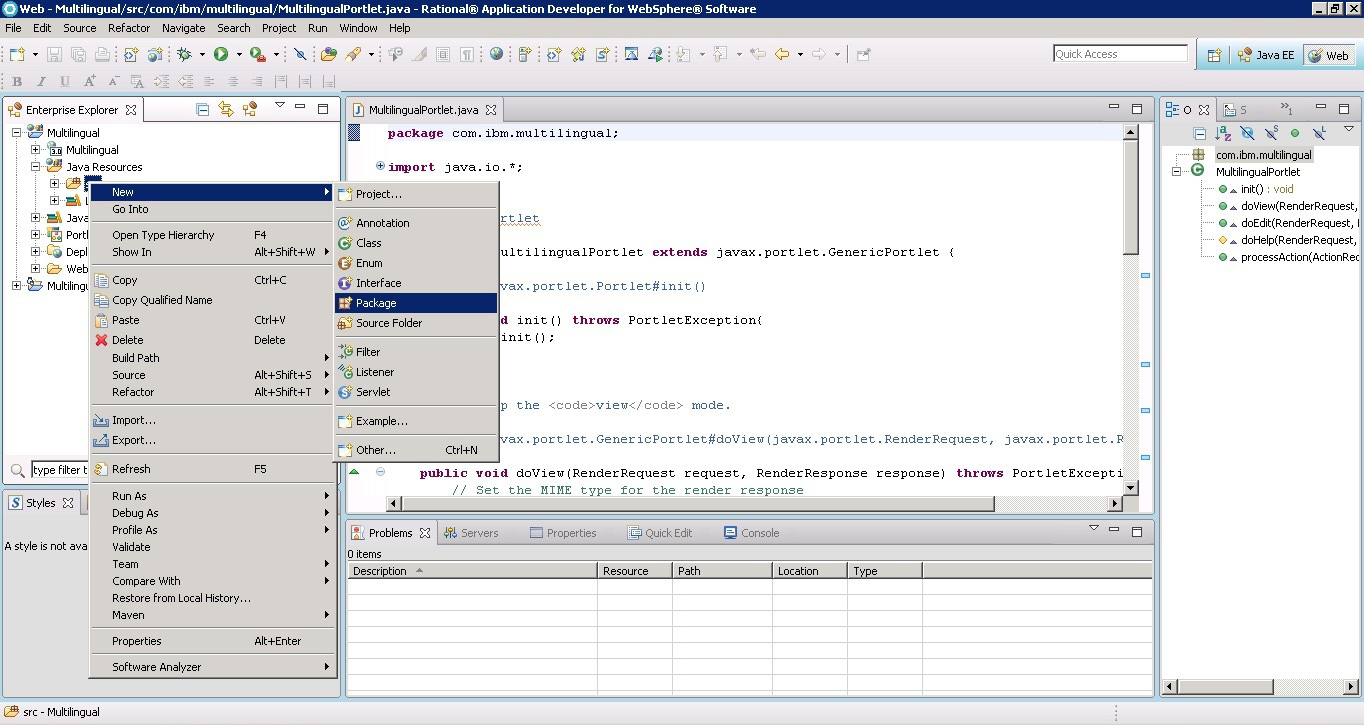Switch to the Servers tab
The height and width of the screenshot is (726, 1364).
pyautogui.click(x=470, y=533)
